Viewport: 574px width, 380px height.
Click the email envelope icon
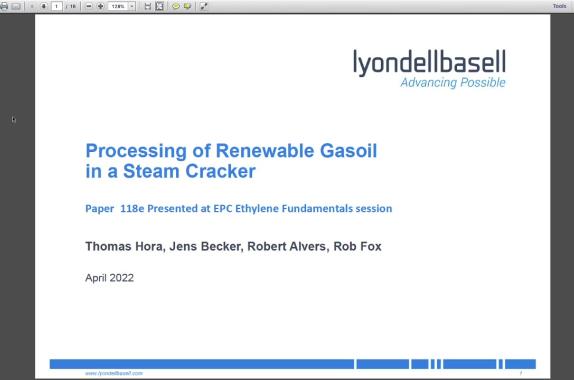tap(16, 6)
